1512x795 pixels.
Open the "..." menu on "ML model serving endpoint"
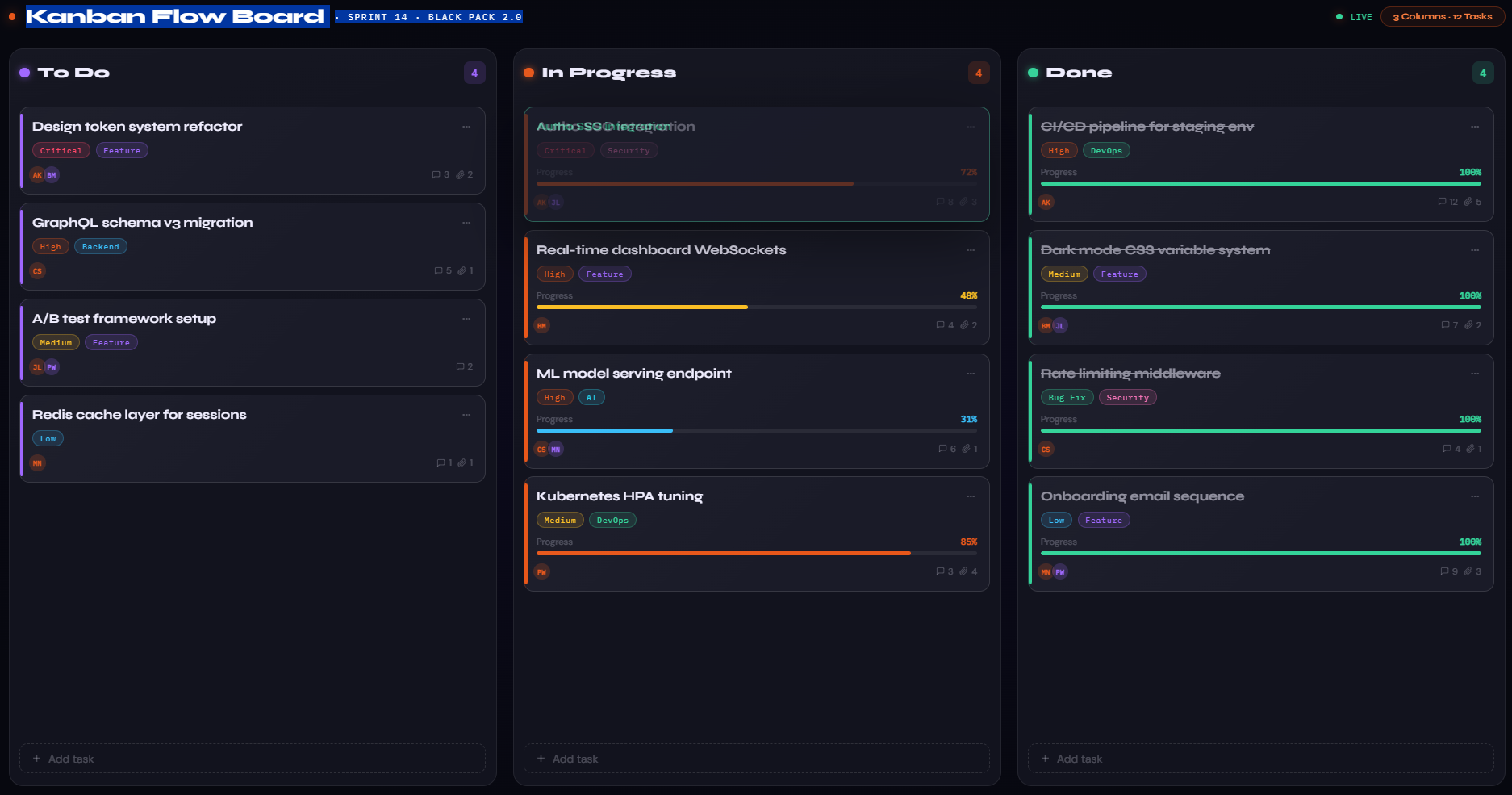[971, 373]
